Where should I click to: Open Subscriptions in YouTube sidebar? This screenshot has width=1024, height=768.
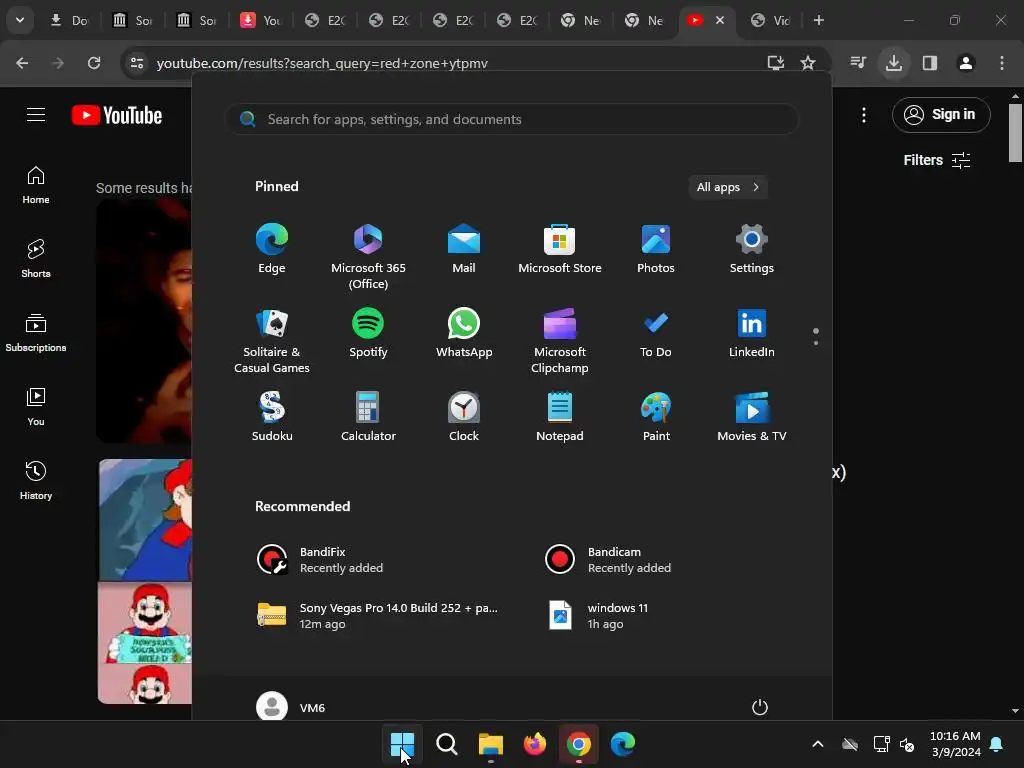[36, 333]
